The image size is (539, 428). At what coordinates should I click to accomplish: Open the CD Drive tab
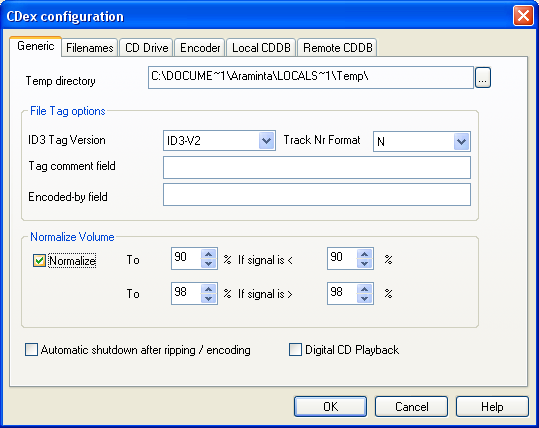pyautogui.click(x=146, y=47)
